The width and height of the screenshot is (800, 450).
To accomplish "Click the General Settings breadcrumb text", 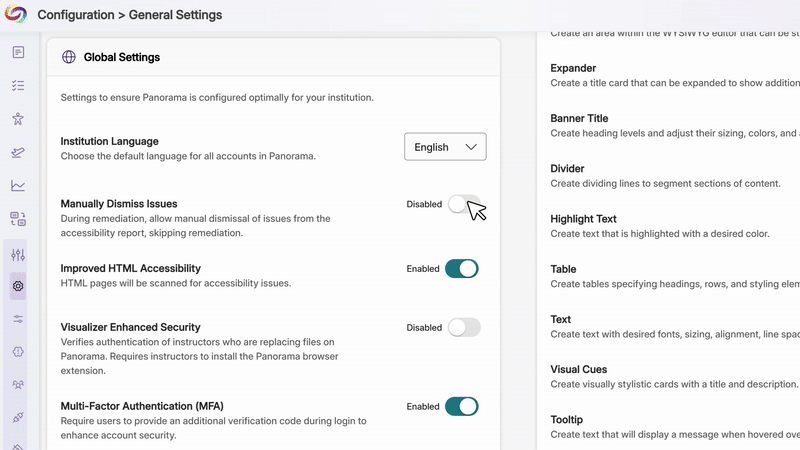I will (176, 15).
